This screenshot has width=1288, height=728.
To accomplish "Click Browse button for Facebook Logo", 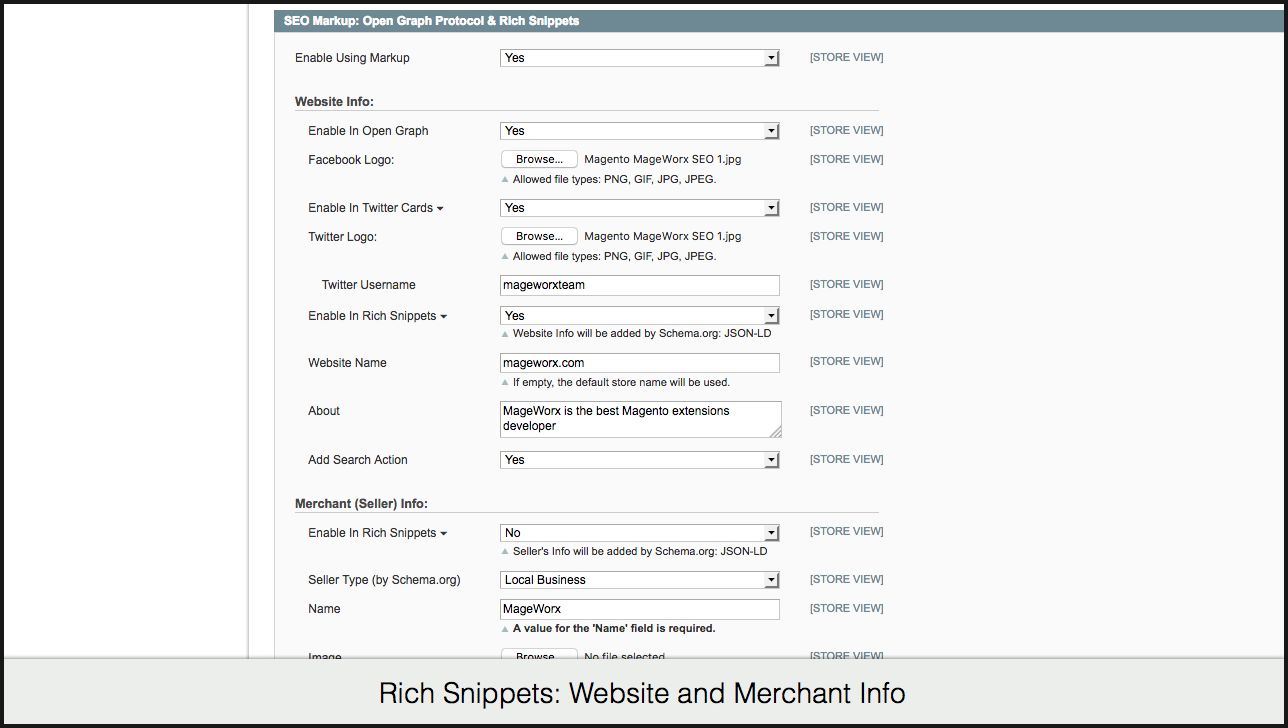I will (x=539, y=159).
